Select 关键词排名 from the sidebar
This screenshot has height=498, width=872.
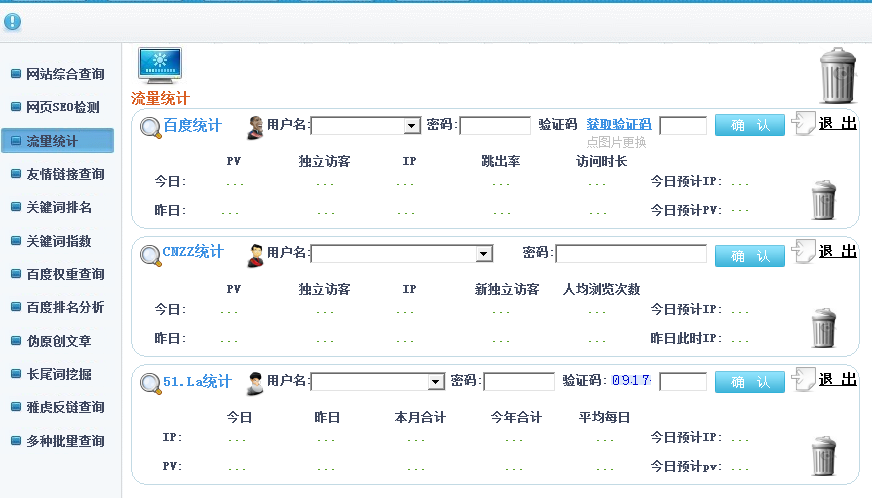pos(58,207)
